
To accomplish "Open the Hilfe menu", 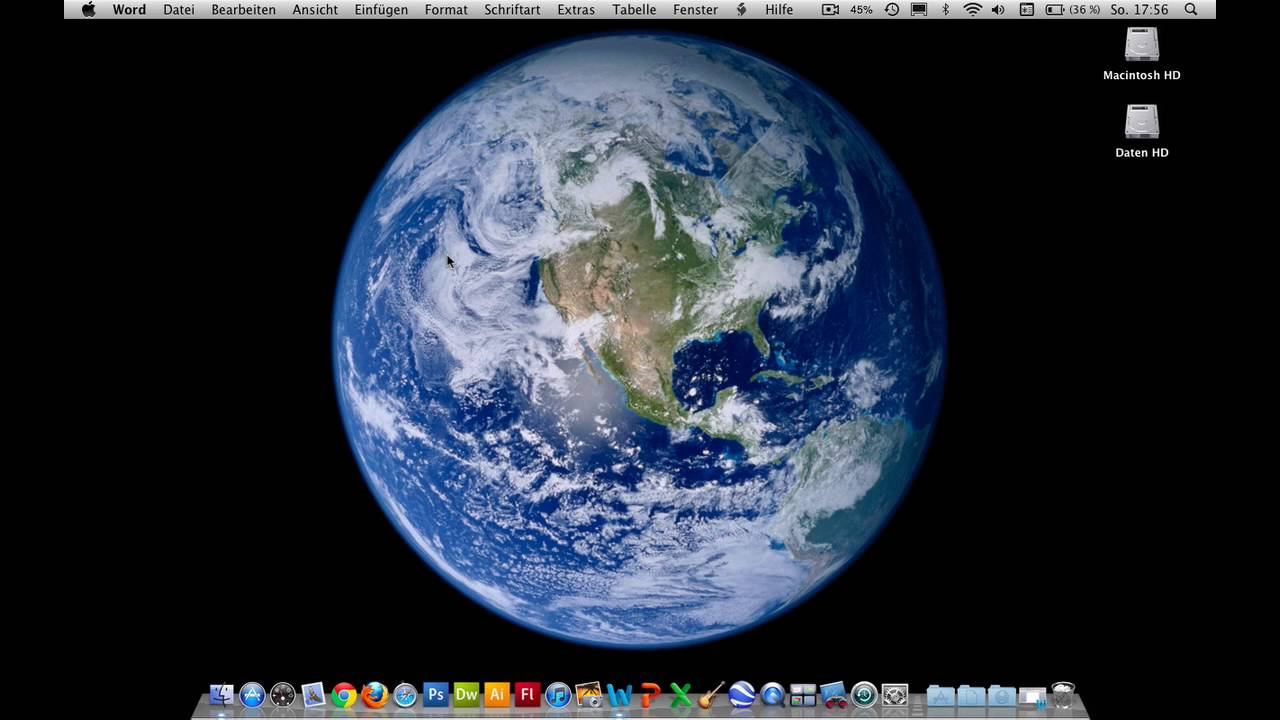I will pos(779,9).
